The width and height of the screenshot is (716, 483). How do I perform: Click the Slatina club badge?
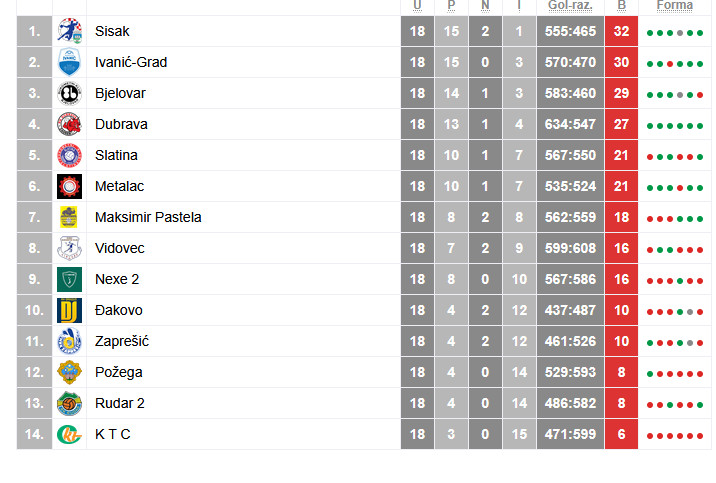pyautogui.click(x=69, y=155)
